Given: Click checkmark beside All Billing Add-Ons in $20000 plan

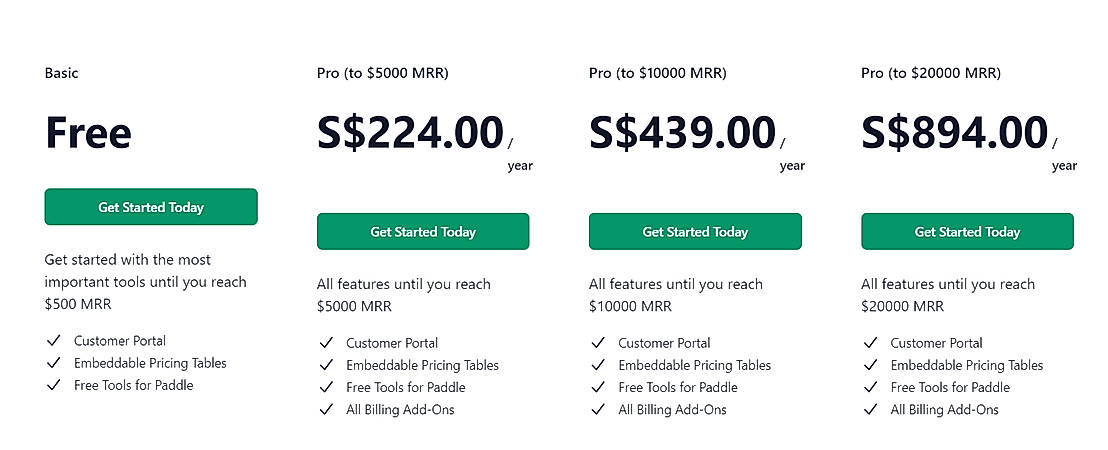Looking at the screenshot, I should pyautogui.click(x=869, y=409).
